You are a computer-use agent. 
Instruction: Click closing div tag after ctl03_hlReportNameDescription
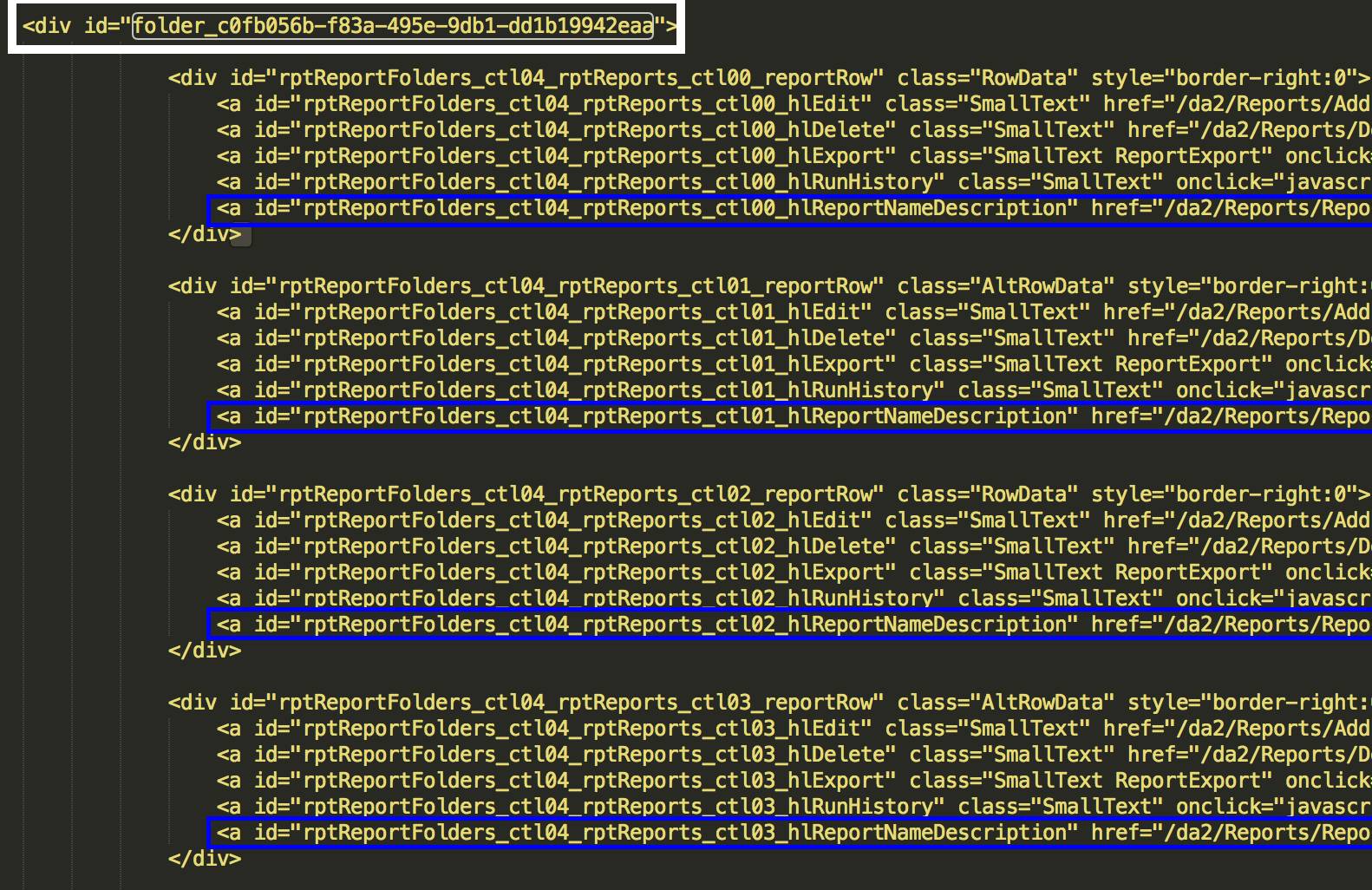[205, 859]
